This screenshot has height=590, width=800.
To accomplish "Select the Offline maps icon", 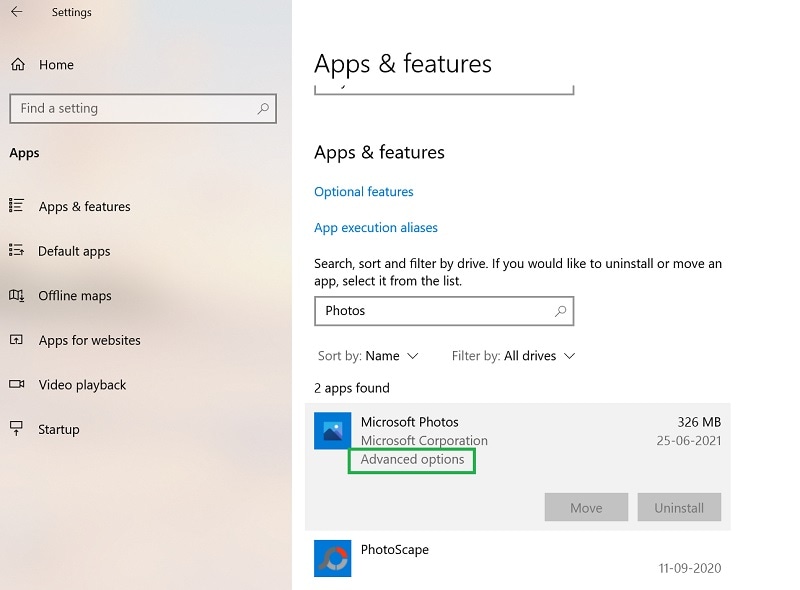I will point(16,295).
